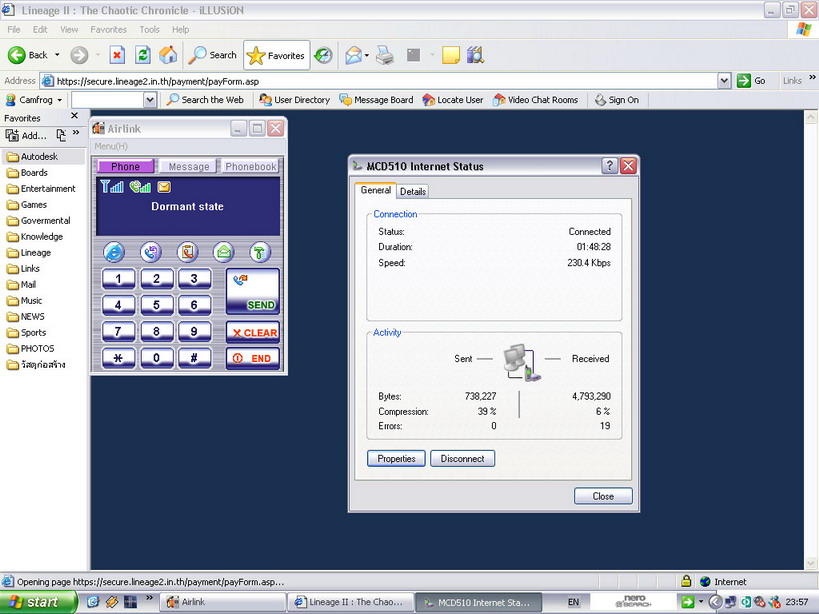Switch to Airlink taskbar button
Viewport: 819px width, 614px height.
(223, 602)
